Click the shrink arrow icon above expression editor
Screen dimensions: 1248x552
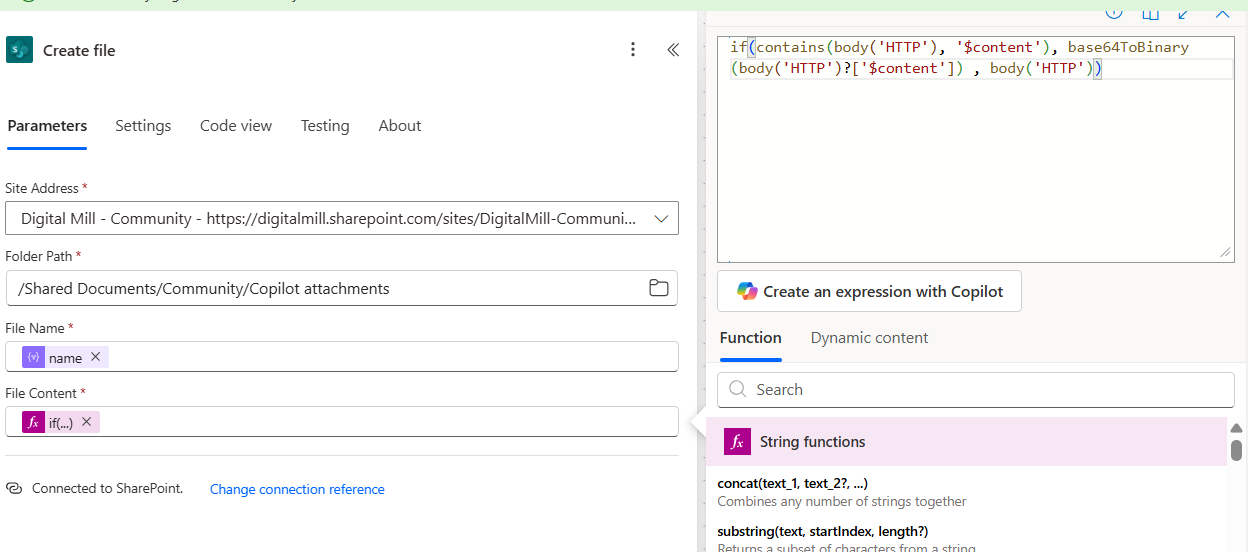1184,12
